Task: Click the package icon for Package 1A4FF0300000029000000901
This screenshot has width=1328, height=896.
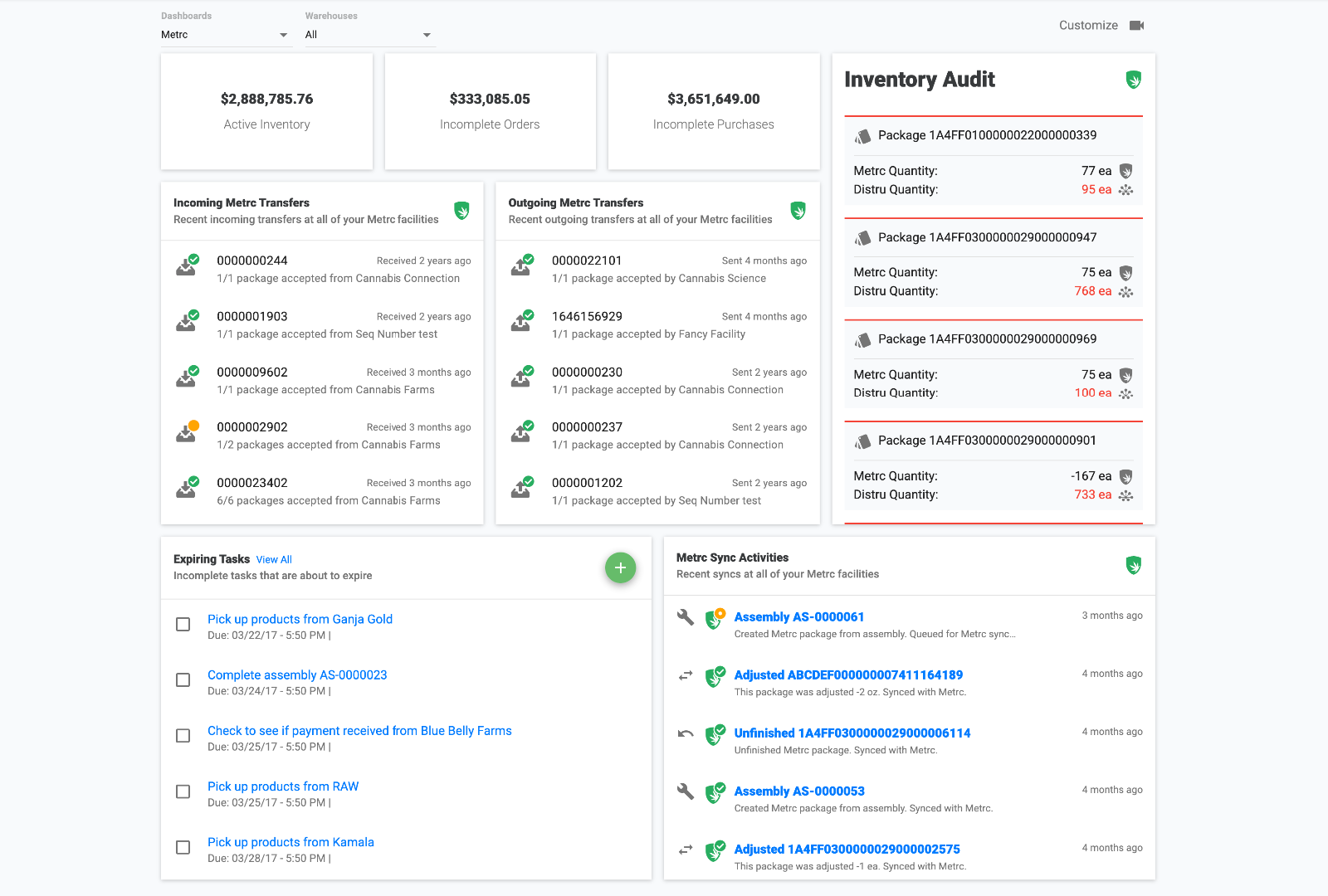Action: click(x=863, y=441)
